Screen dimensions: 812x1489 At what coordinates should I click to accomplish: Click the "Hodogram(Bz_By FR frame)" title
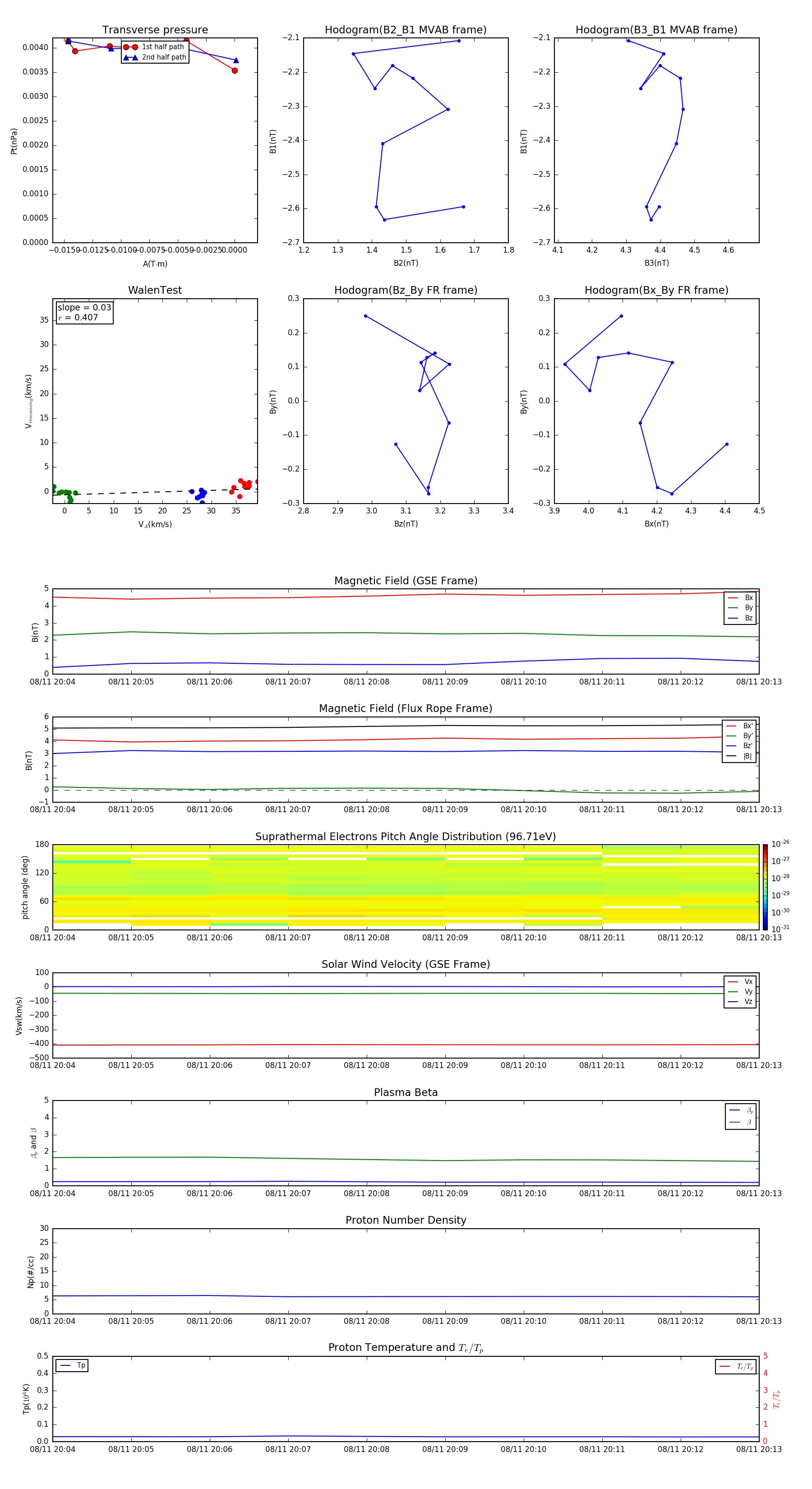pyautogui.click(x=406, y=290)
